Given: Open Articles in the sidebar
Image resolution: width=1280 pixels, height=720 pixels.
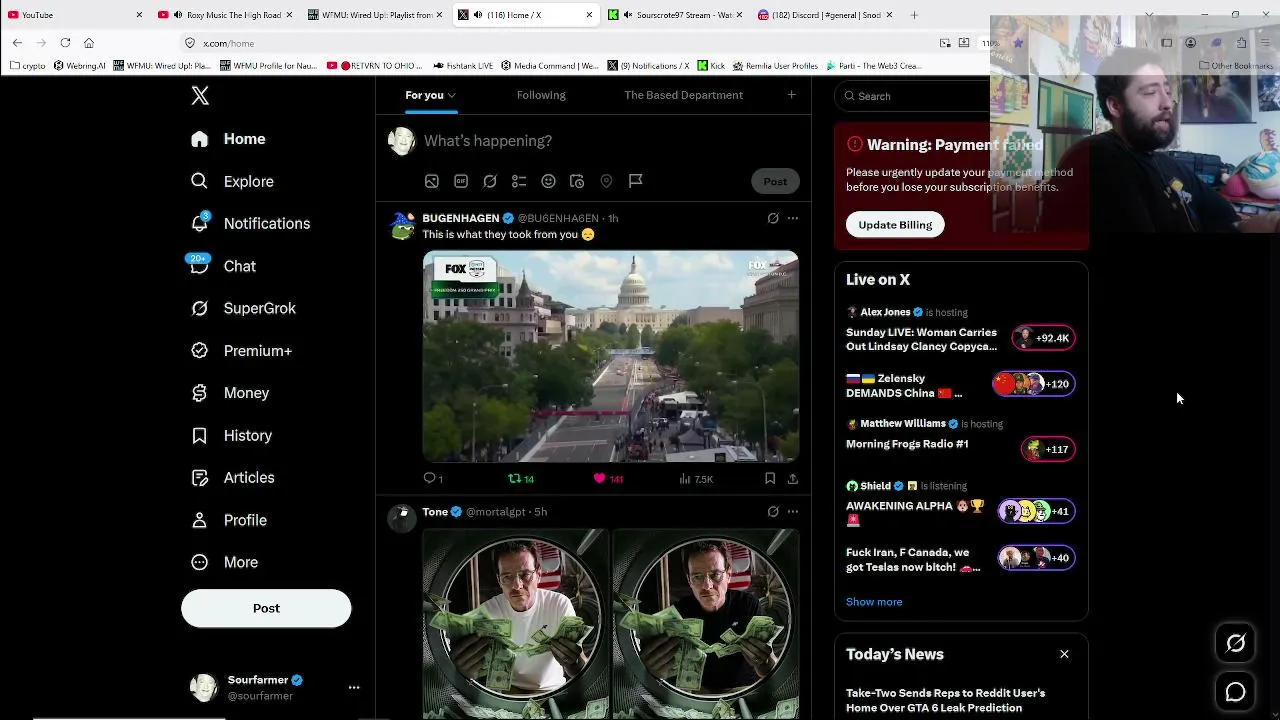Looking at the screenshot, I should pos(232,478).
